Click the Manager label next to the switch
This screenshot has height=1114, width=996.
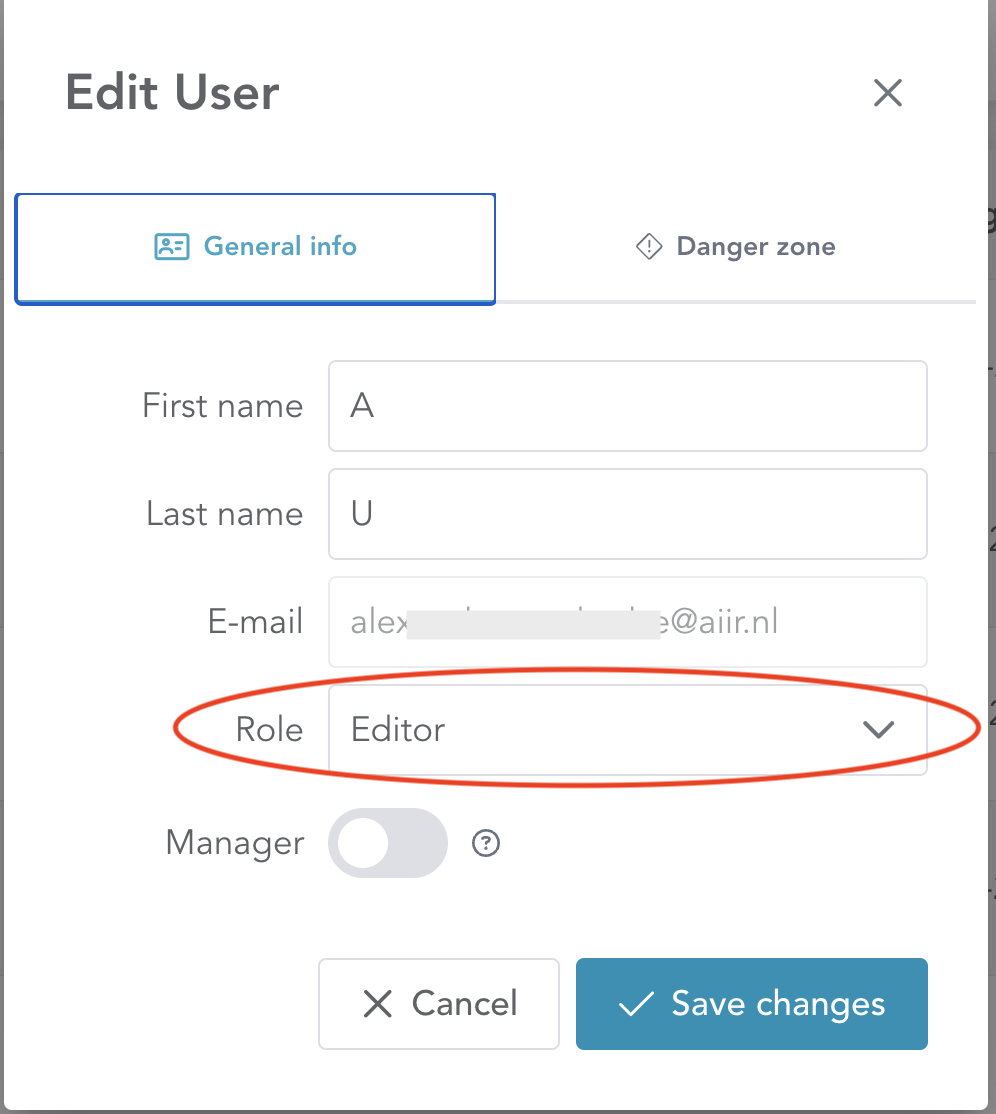pos(235,843)
